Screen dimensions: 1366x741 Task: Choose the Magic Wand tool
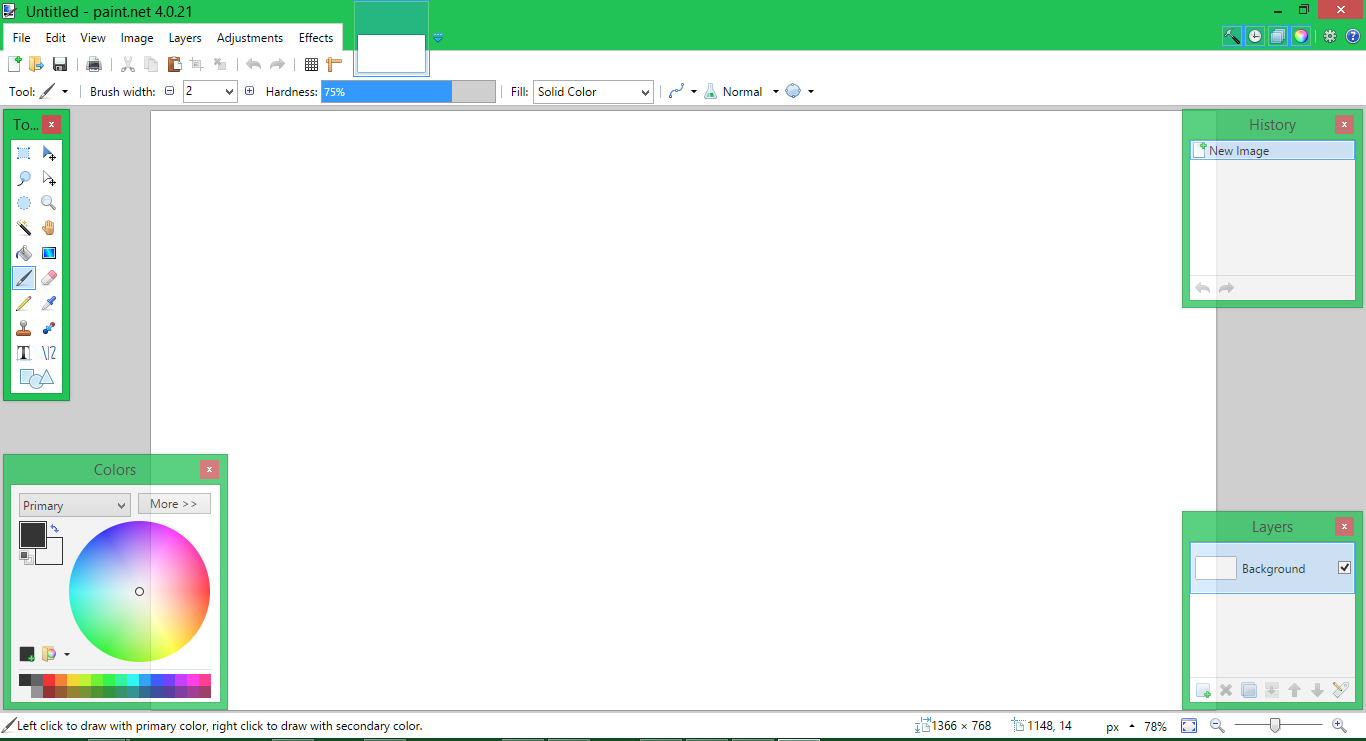[24, 228]
